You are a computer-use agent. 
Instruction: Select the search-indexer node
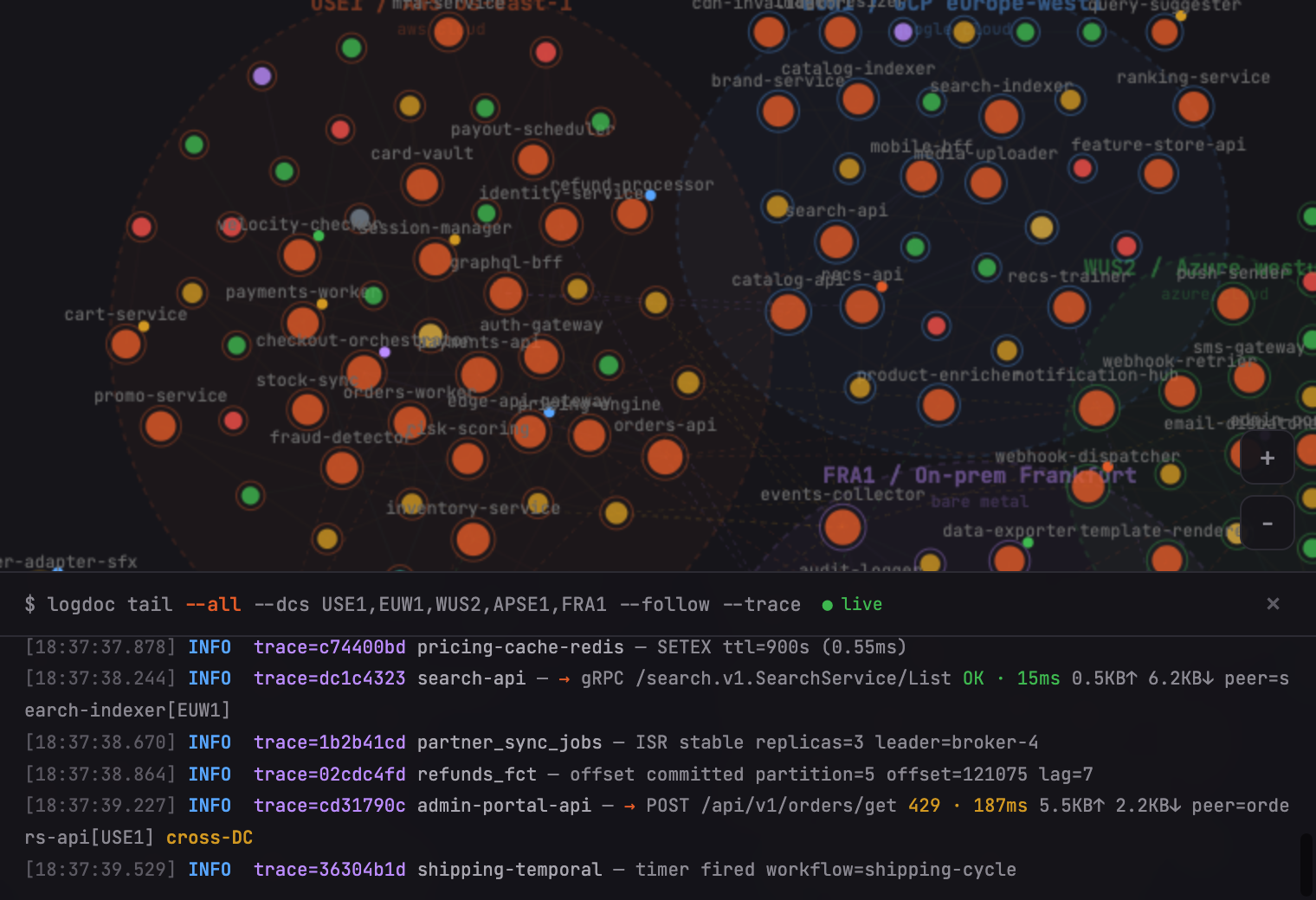(1002, 116)
